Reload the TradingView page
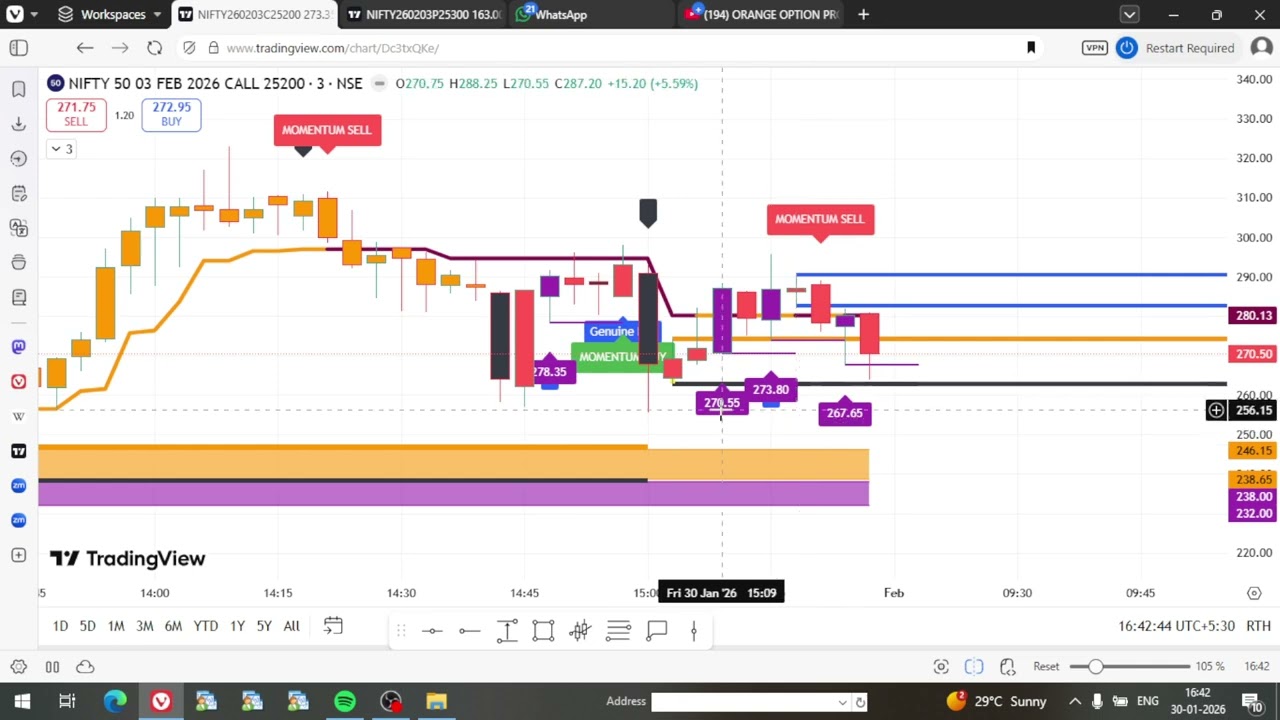 coord(154,48)
